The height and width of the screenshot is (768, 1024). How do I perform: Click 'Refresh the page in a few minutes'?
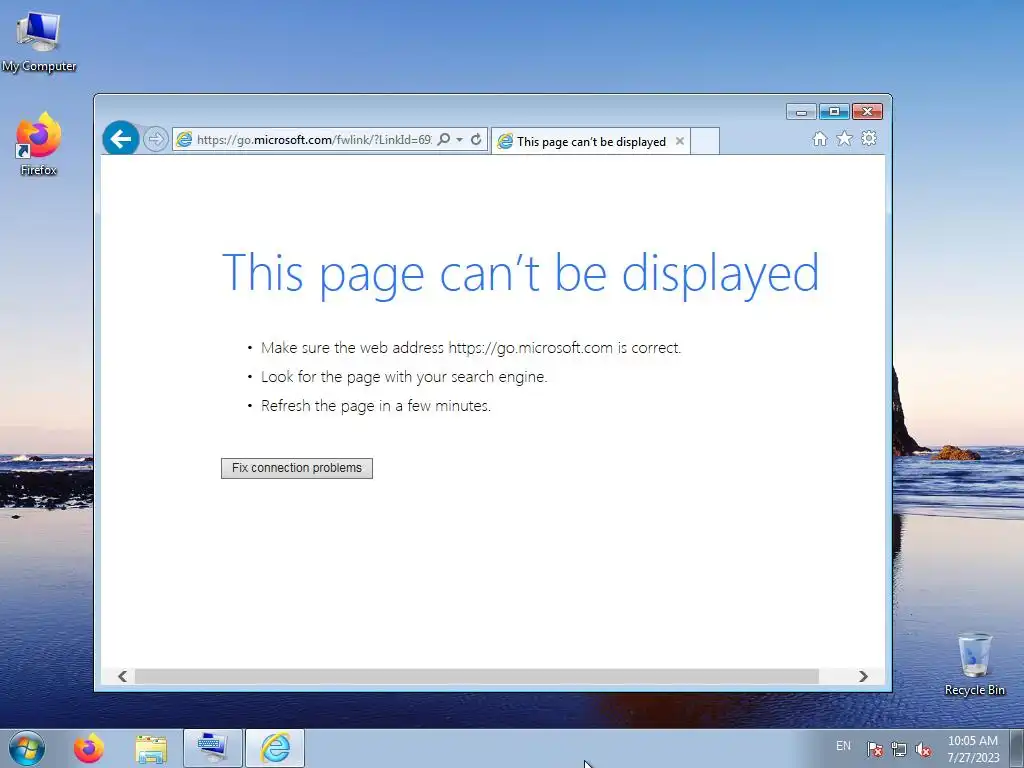pyautogui.click(x=376, y=406)
